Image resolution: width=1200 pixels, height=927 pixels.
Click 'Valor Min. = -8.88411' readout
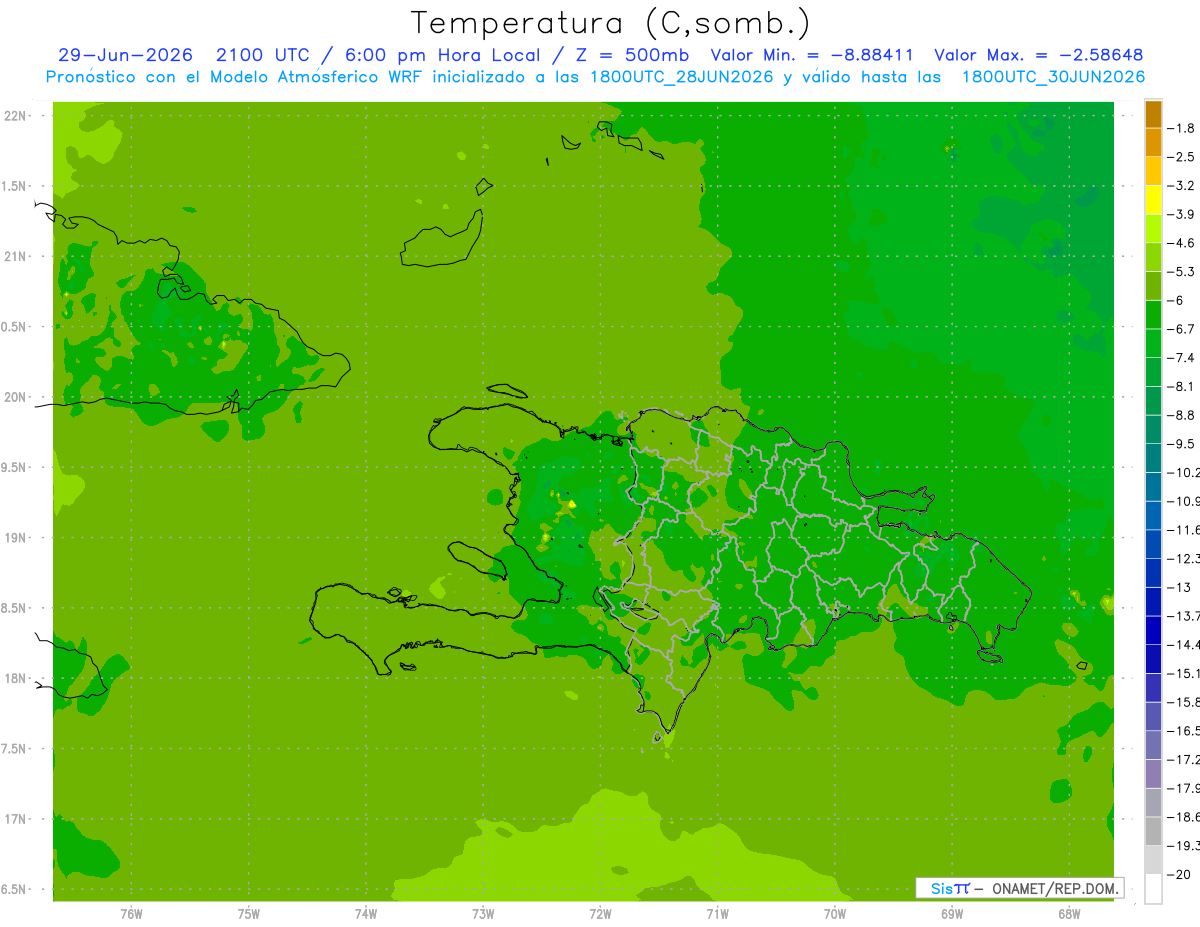coord(811,55)
